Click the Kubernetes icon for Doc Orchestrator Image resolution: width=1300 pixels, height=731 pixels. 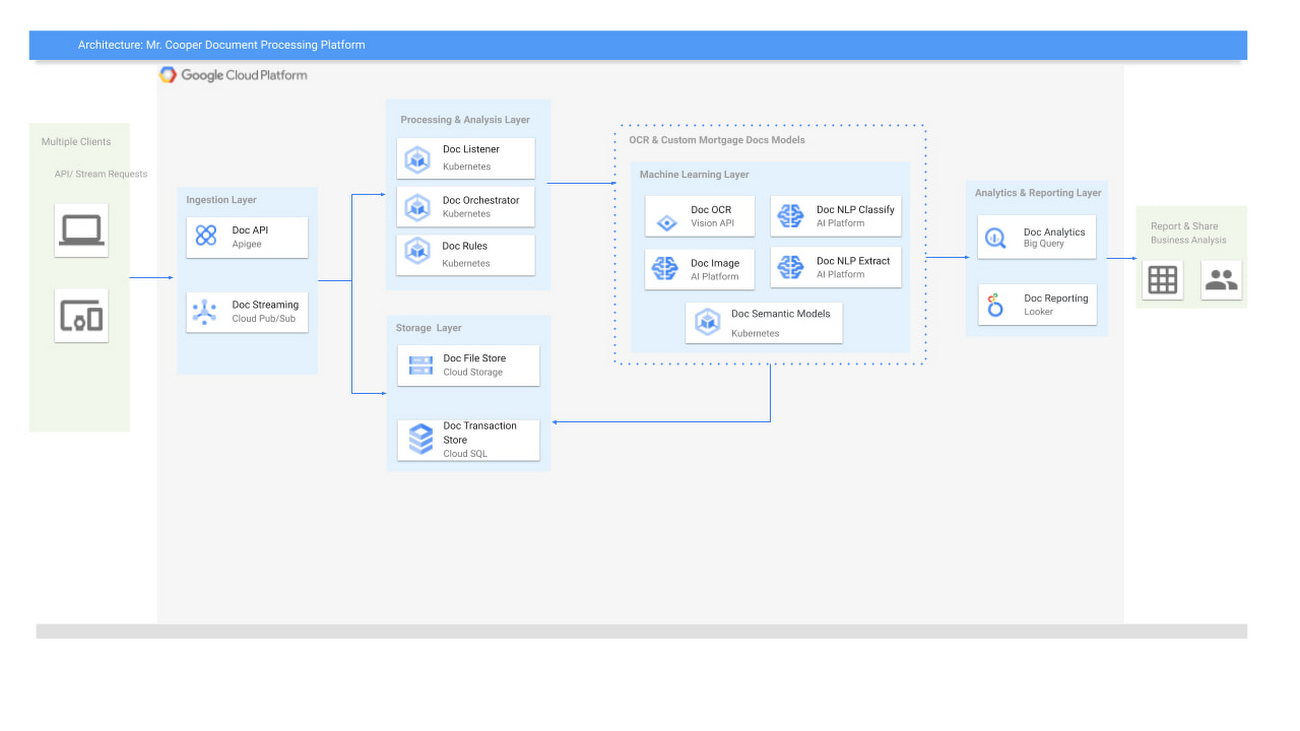click(x=417, y=207)
